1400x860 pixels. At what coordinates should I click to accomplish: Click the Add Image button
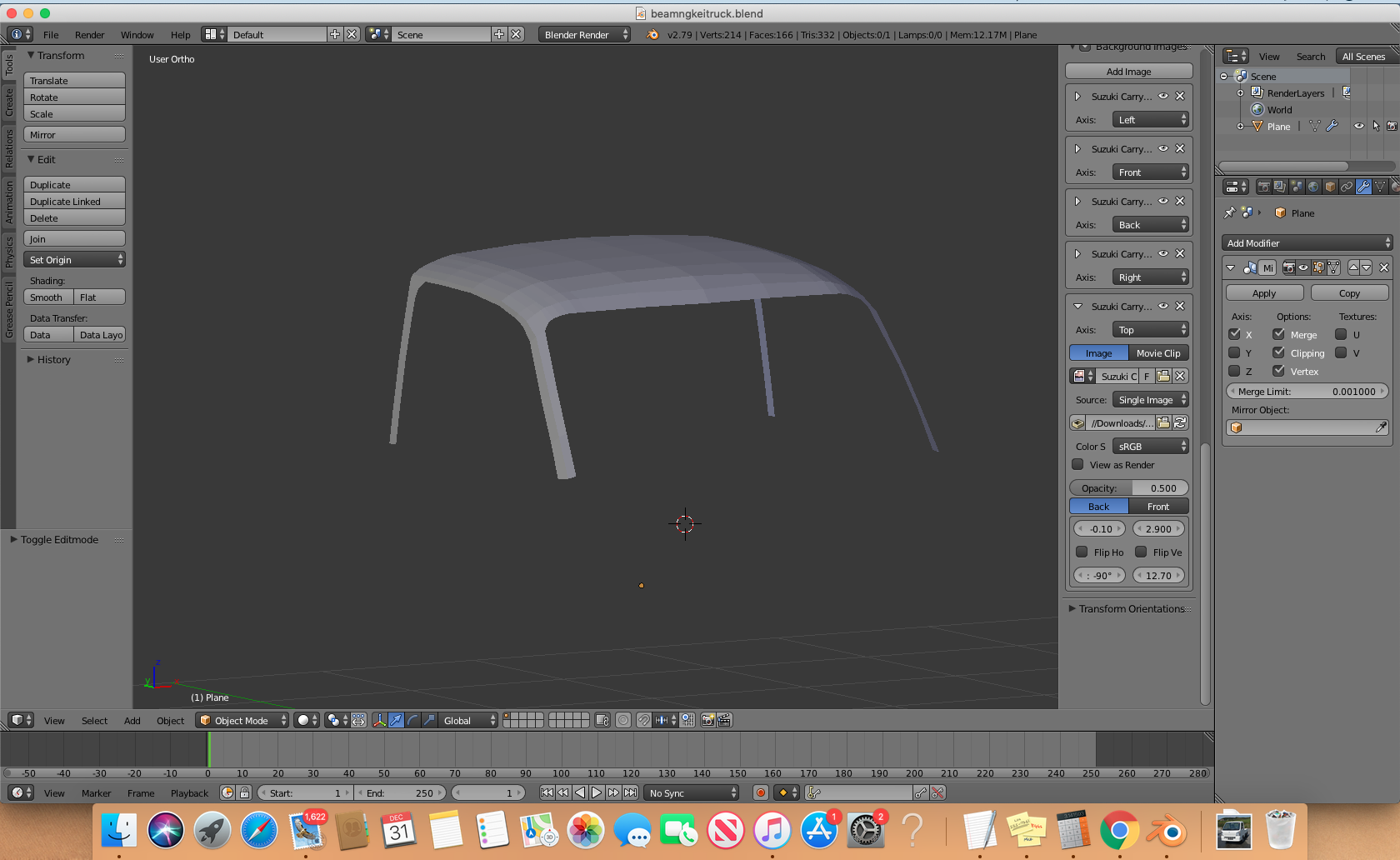pos(1128,72)
